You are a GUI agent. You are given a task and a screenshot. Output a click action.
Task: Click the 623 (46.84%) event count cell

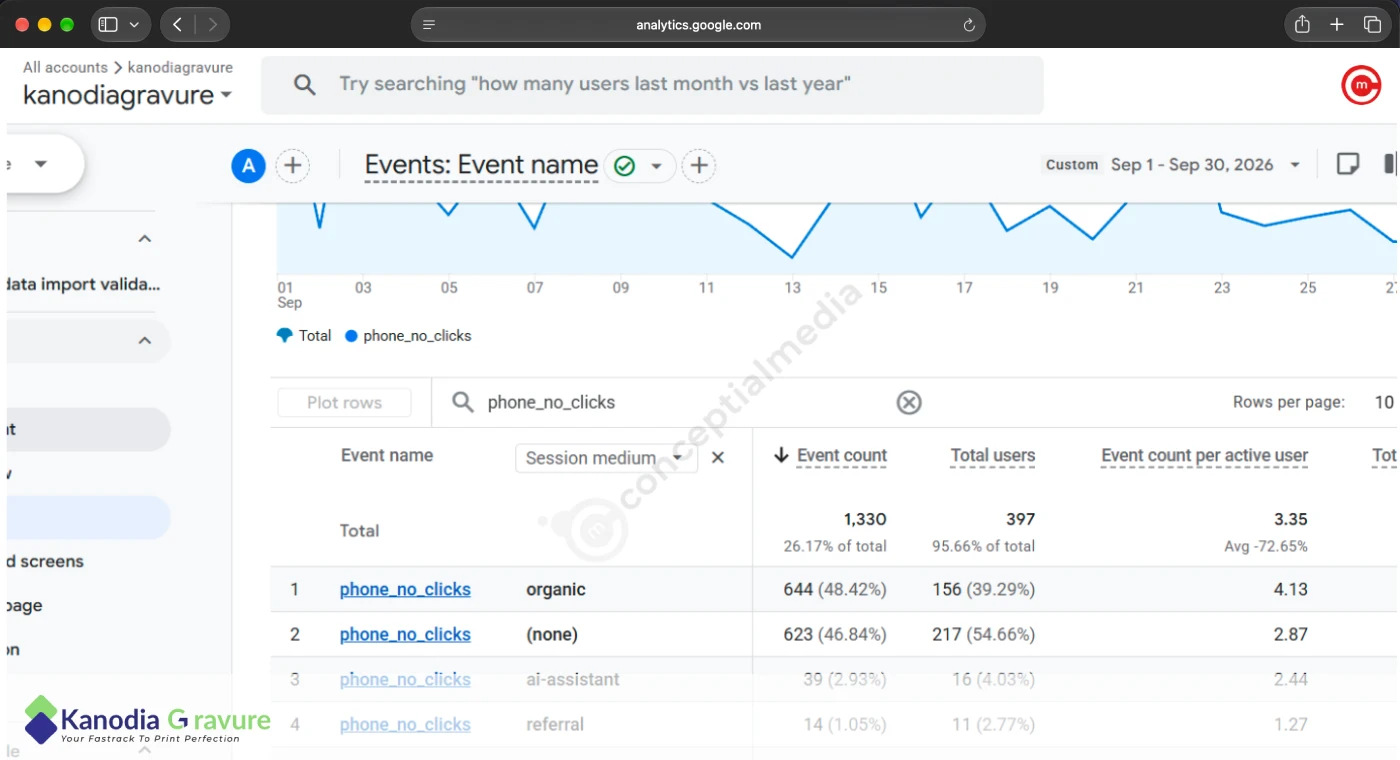tap(835, 634)
